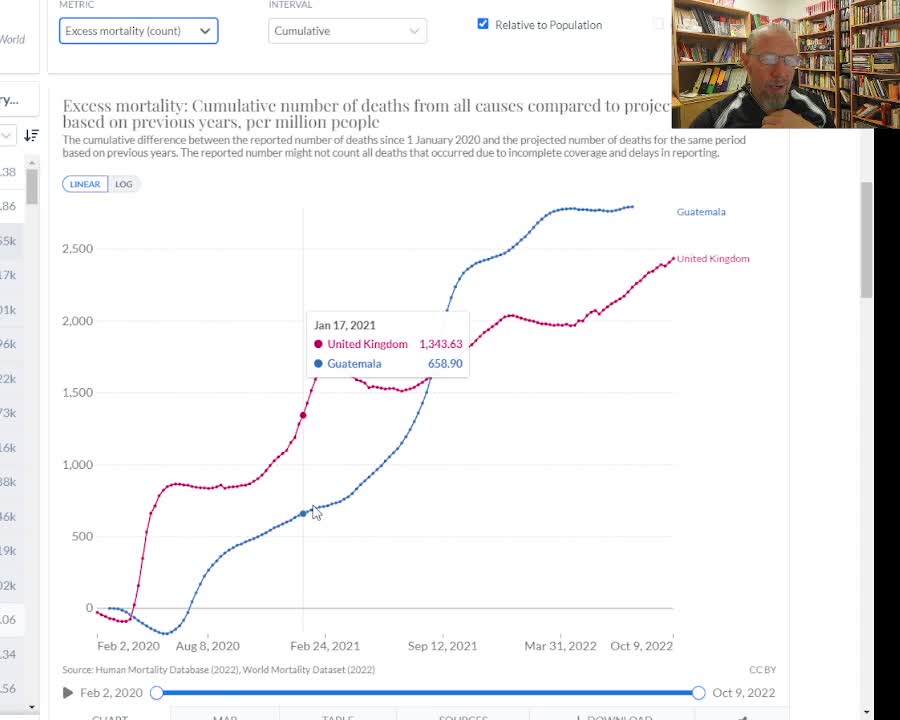
Task: Select the LINEAR scale toggle
Action: [85, 184]
